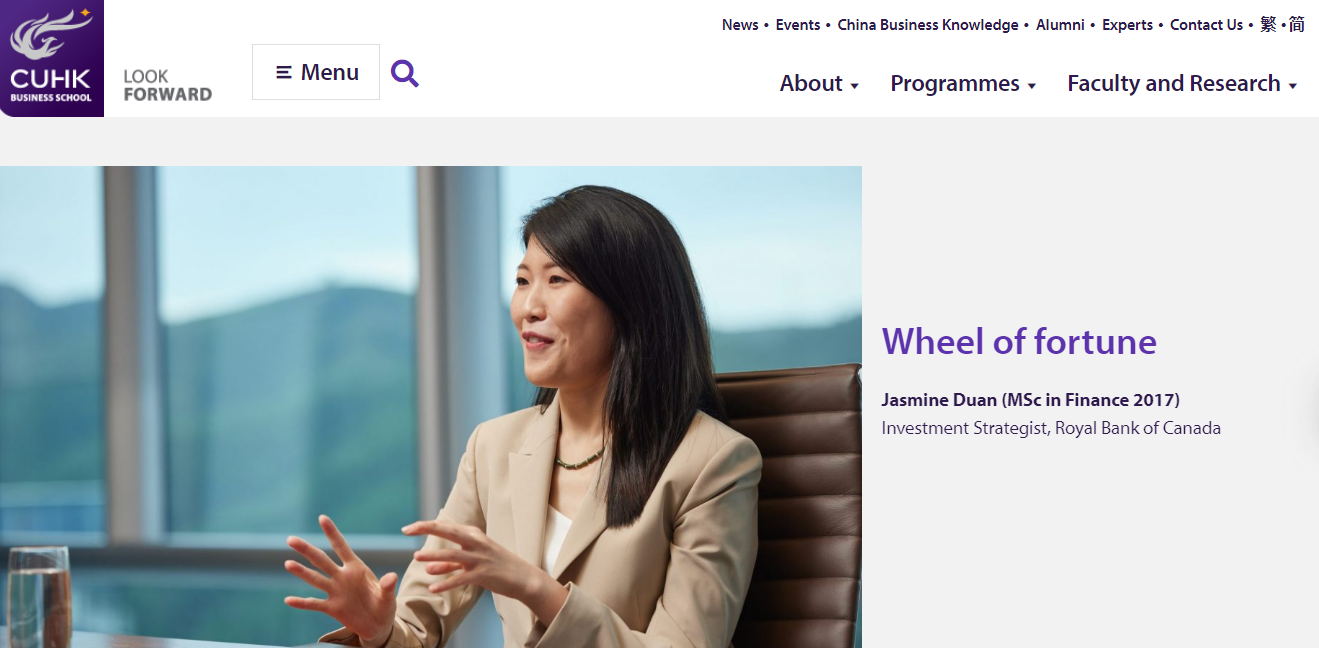Expand the About dropdown

819,83
